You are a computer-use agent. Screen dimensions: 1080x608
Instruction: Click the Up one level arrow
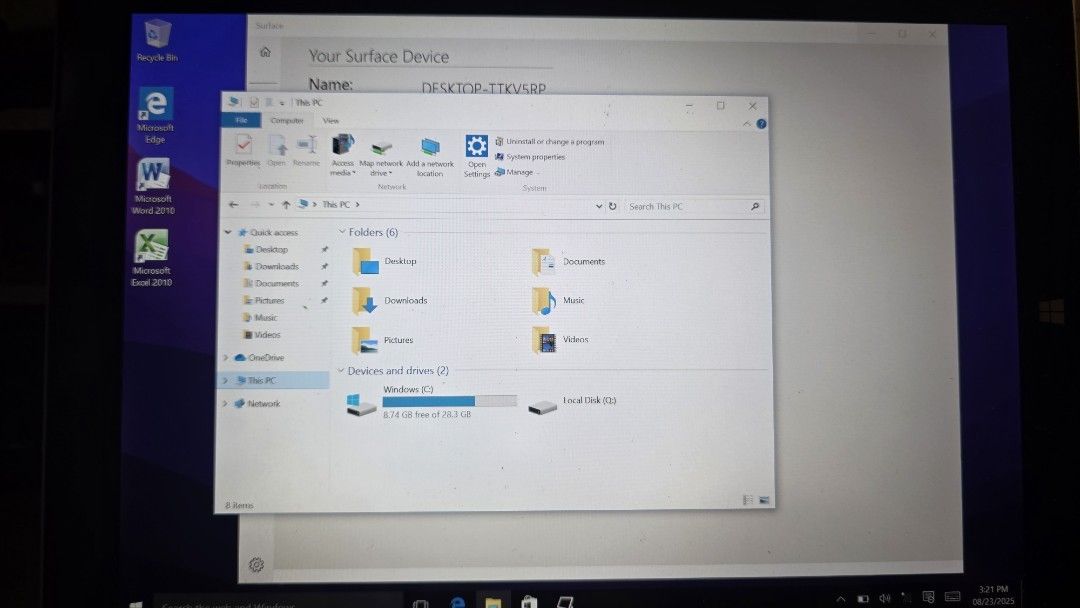coord(286,205)
